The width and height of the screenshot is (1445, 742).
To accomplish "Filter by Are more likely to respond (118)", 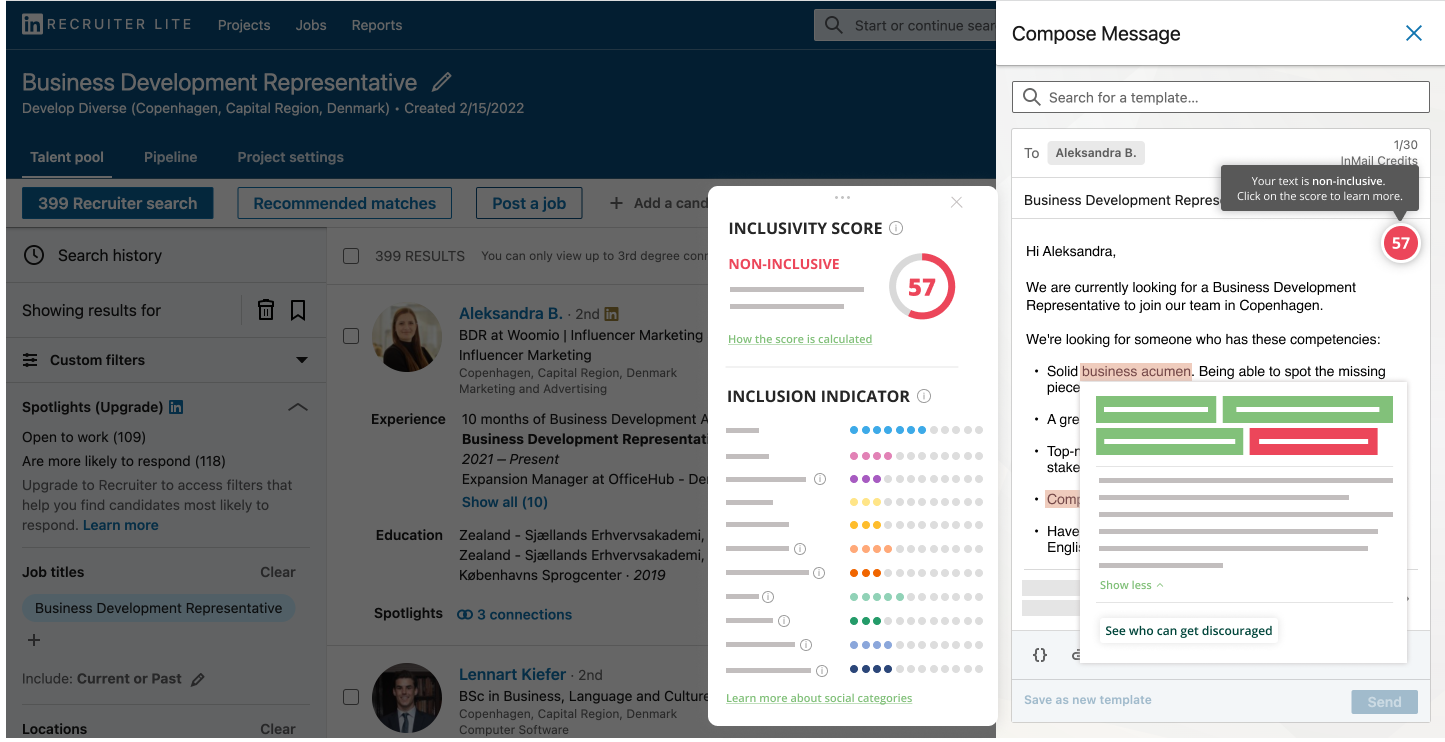I will click(124, 461).
